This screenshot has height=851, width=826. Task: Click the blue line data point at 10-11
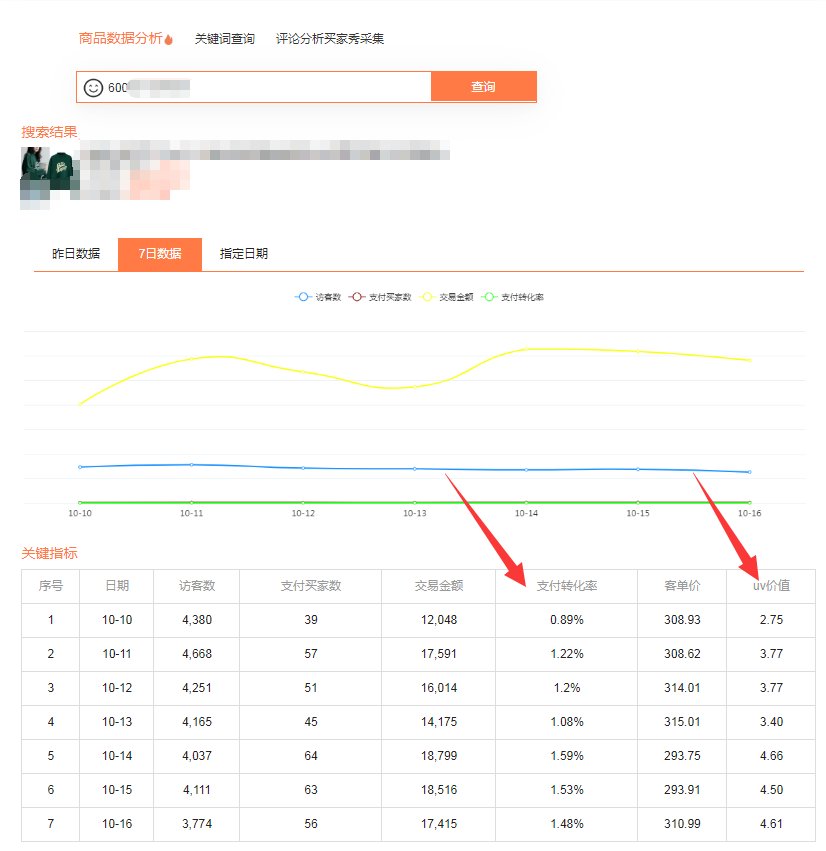pyautogui.click(x=192, y=464)
